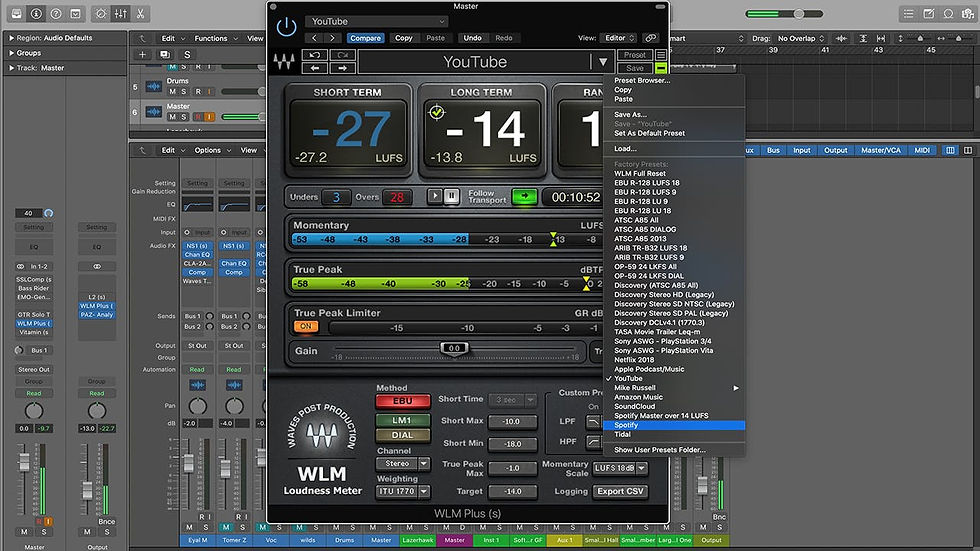Screen dimensions: 980x551
Task: Go to previous plugin setting chevron
Action: [x=315, y=38]
